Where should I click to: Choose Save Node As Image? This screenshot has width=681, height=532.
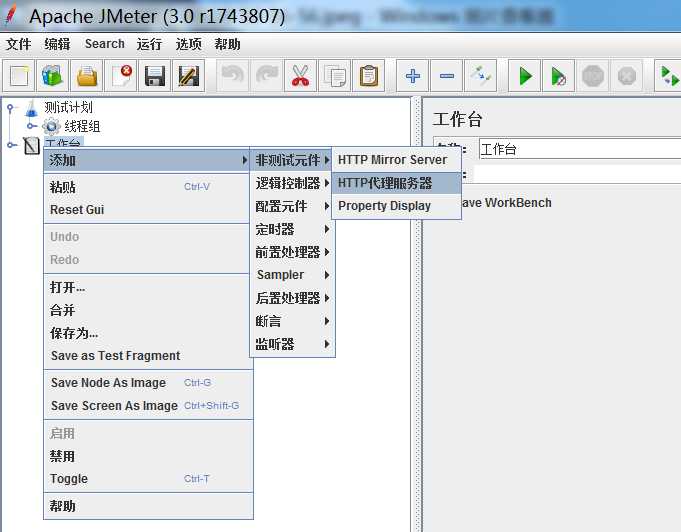[147, 383]
